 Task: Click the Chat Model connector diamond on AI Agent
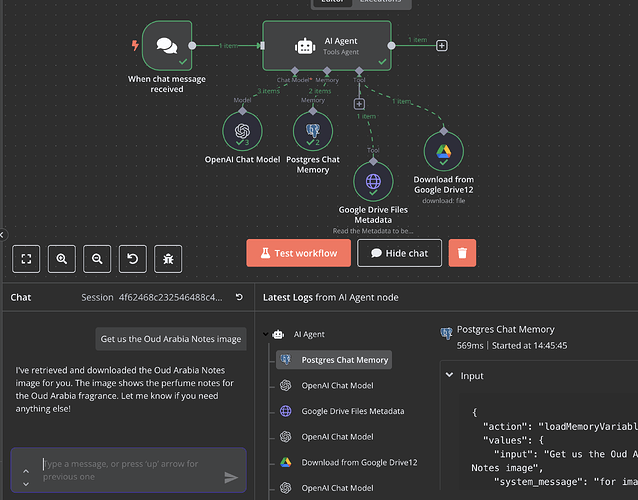[x=295, y=71]
